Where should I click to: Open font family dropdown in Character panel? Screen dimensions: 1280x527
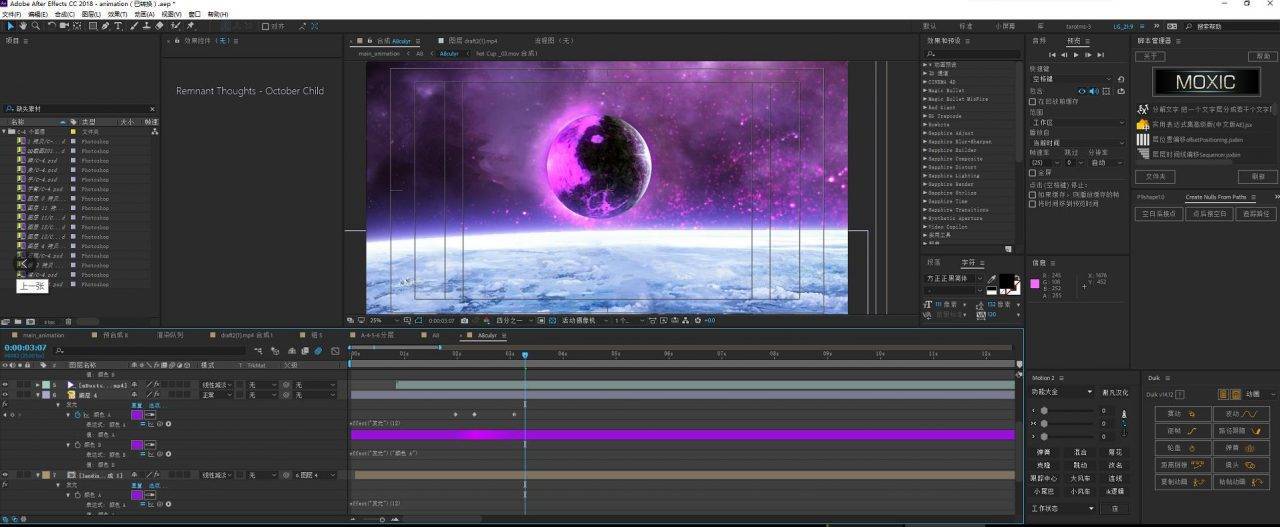tap(955, 279)
